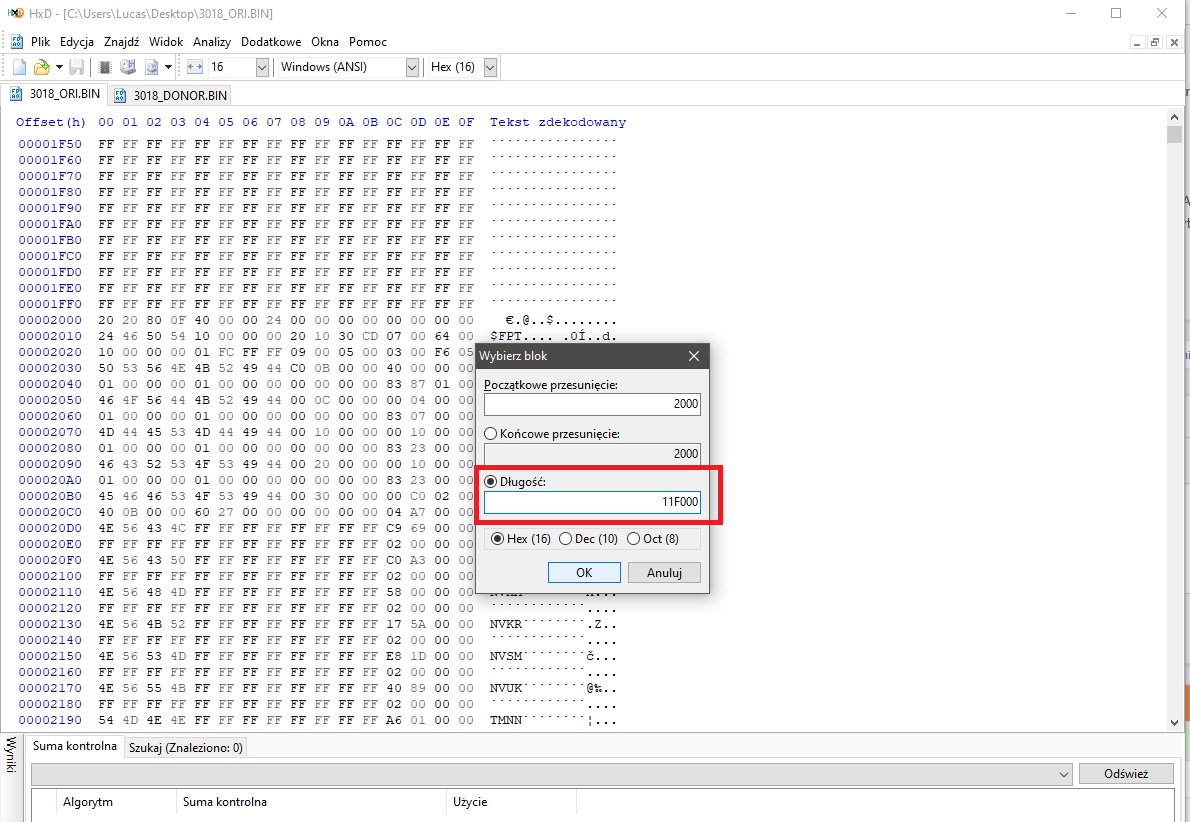Click the Tekst zdekodowany column header
This screenshot has width=1190, height=822.
click(x=558, y=122)
